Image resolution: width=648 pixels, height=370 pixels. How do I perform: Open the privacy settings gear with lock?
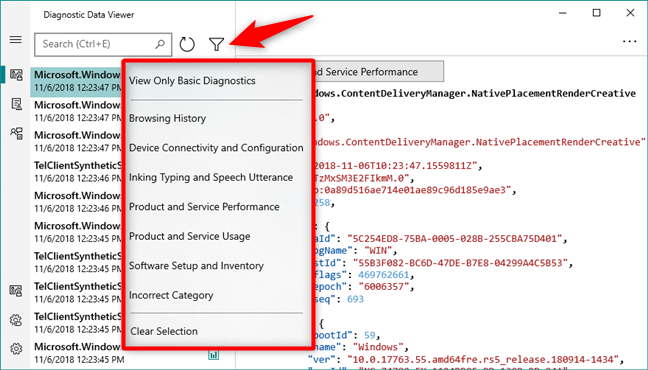[x=16, y=320]
